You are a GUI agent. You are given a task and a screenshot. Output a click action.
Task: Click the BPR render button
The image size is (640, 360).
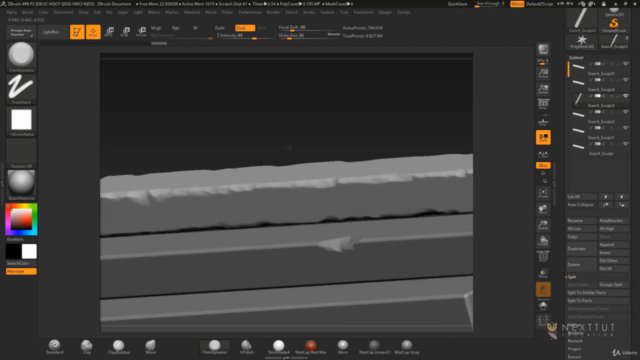tap(543, 49)
